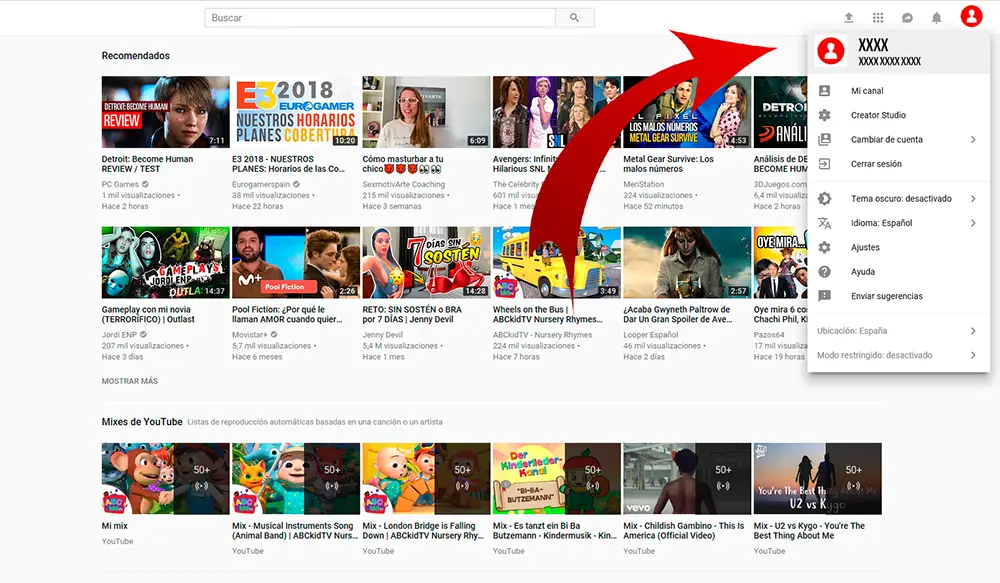The width and height of the screenshot is (1000, 583).
Task: Click the search magnifier button
Action: click(x=575, y=18)
